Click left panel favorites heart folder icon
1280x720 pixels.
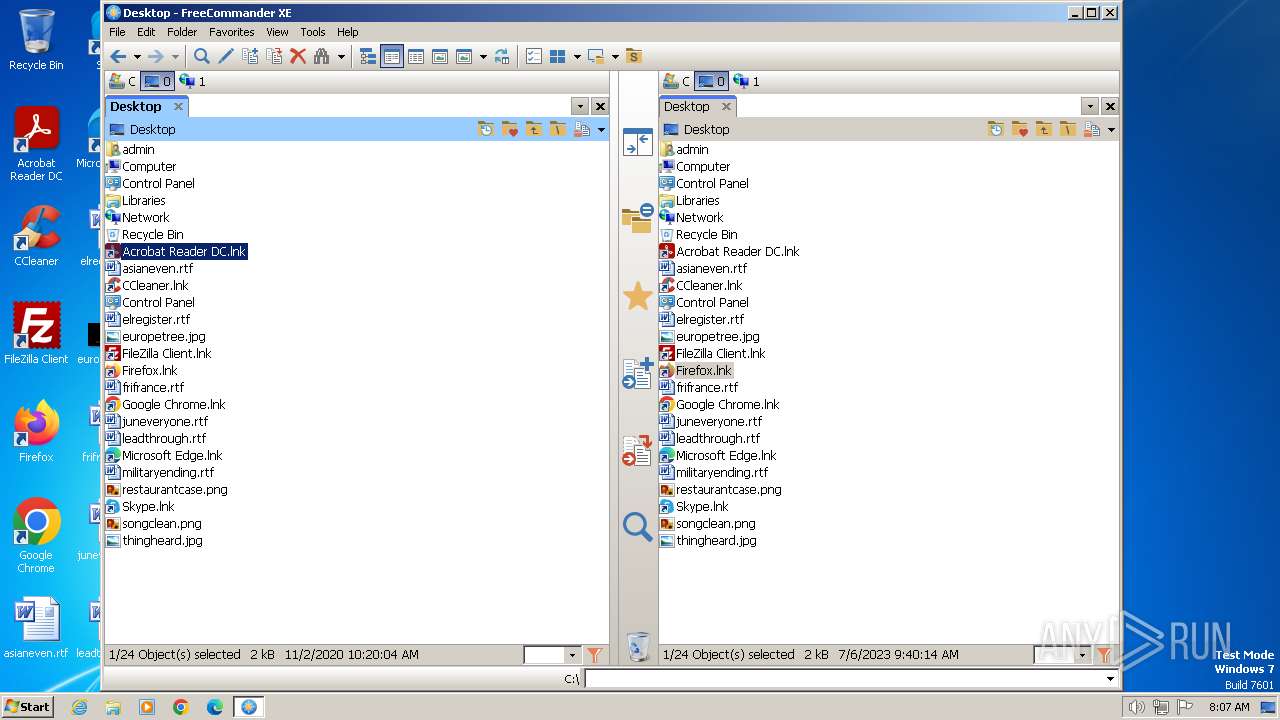(x=510, y=129)
